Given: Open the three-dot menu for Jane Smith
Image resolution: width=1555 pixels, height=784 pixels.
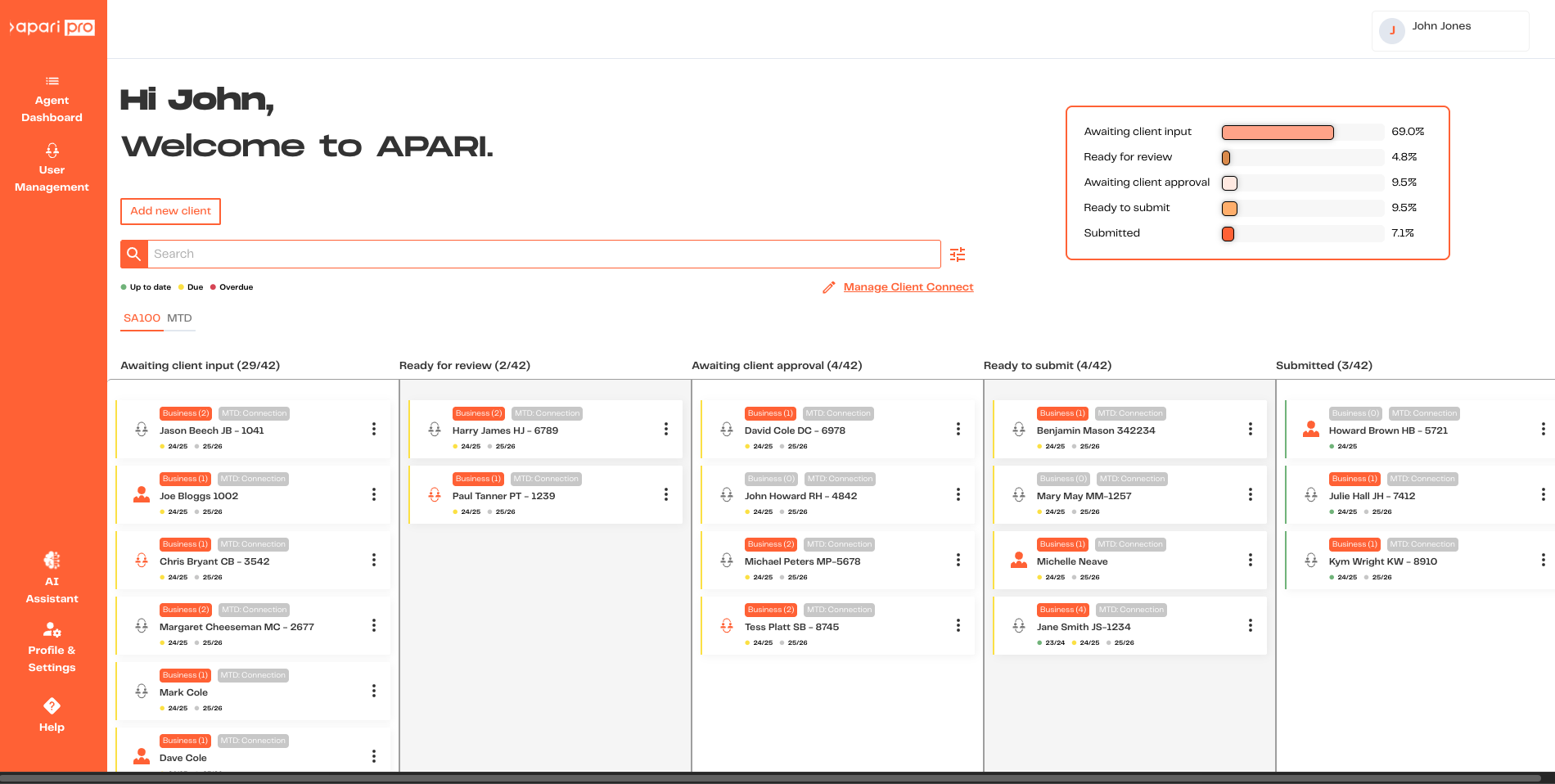Looking at the screenshot, I should point(1251,625).
